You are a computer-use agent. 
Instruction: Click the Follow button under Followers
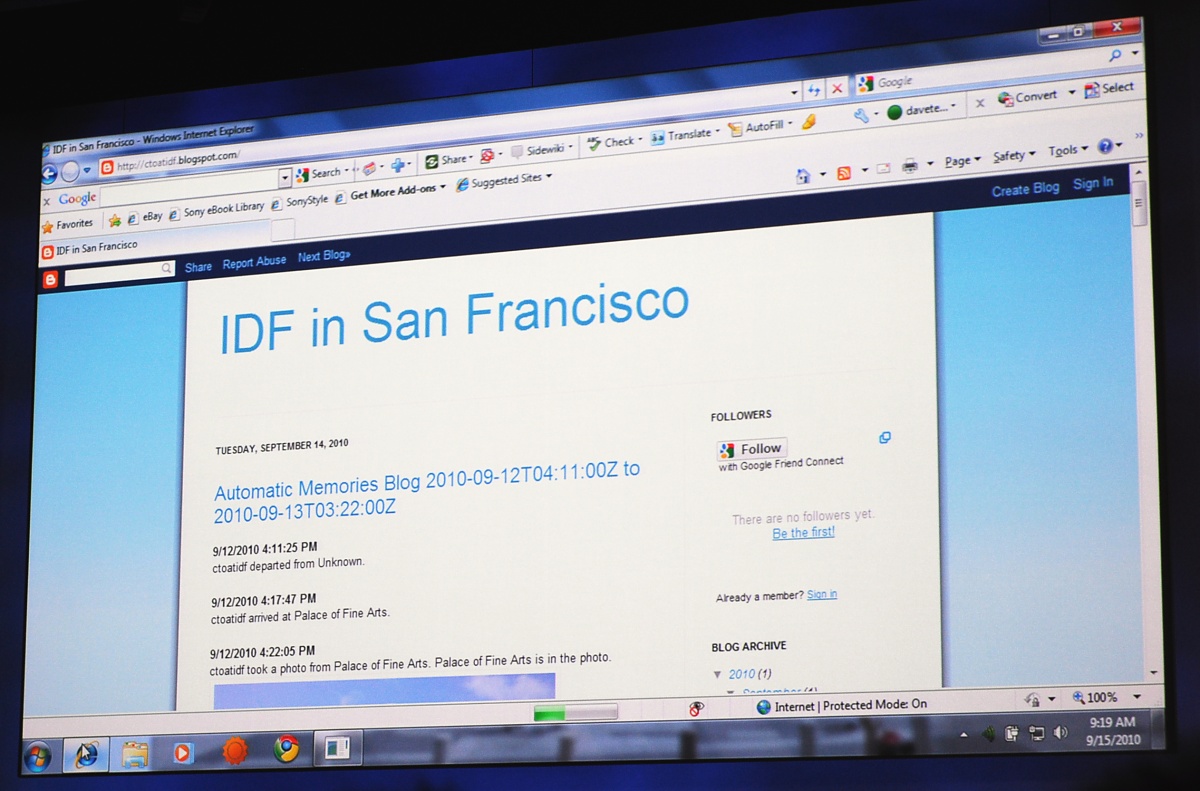752,449
